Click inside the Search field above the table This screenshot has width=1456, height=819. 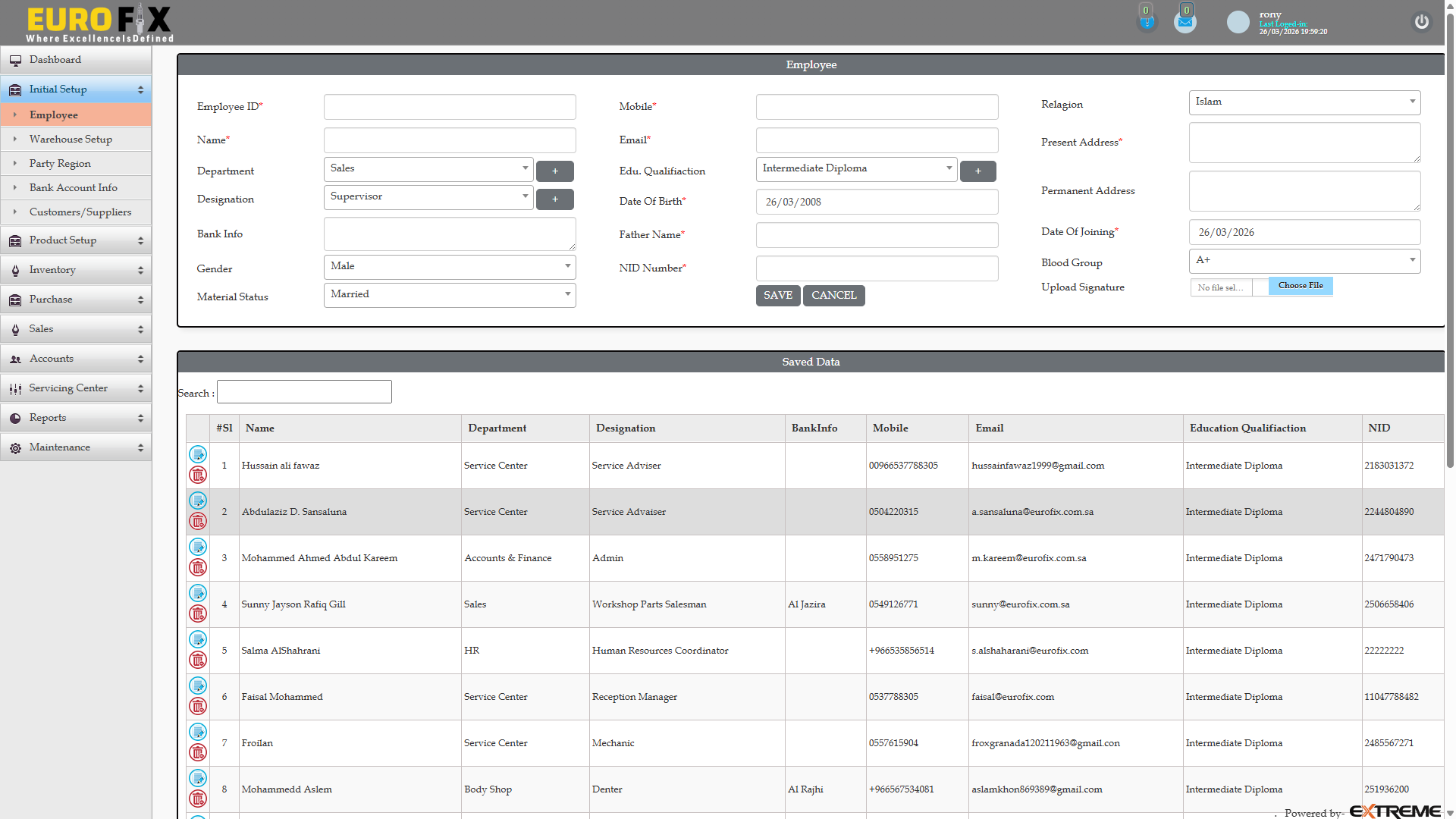pos(304,391)
